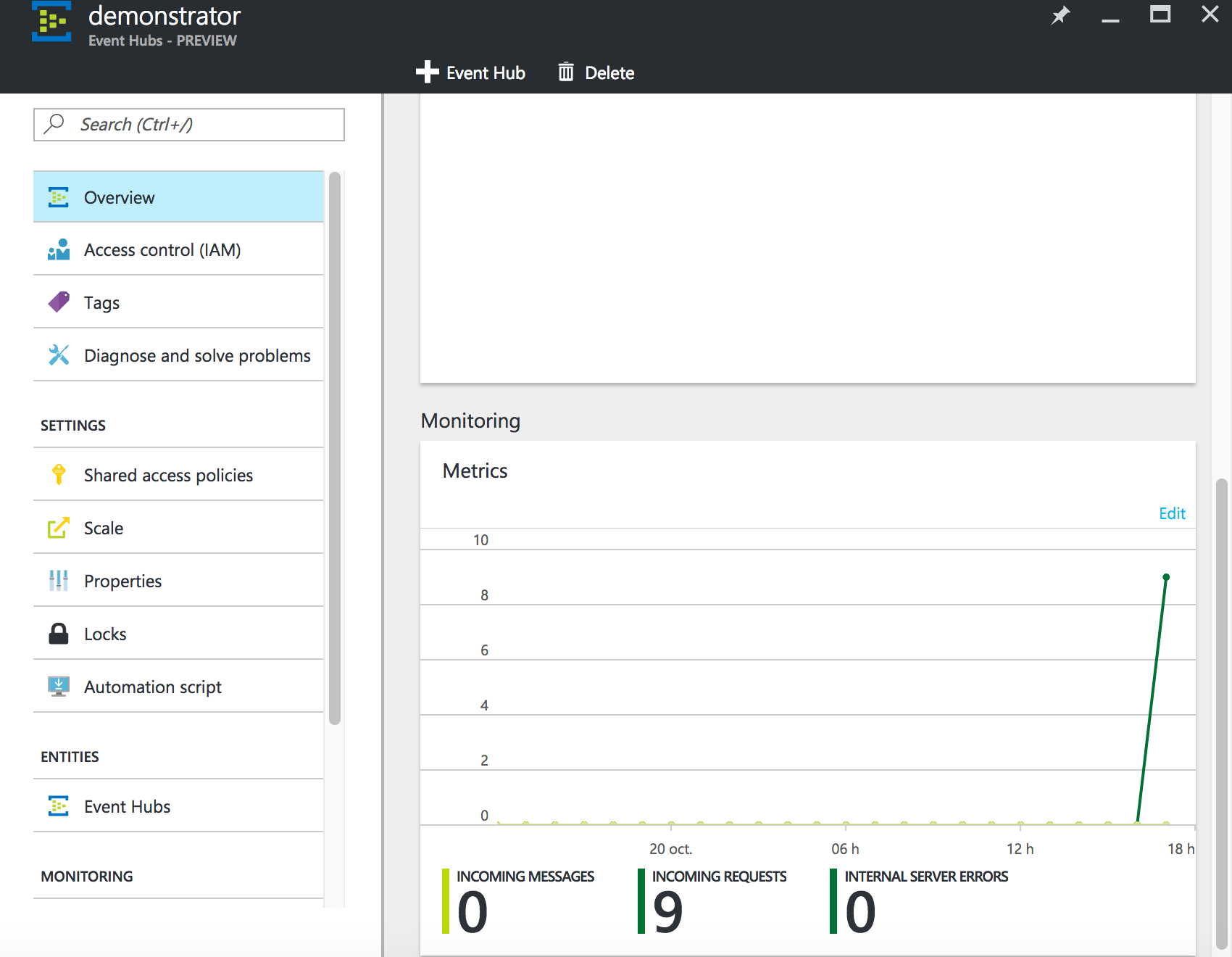Add a new Event Hub
This screenshot has height=957, width=1232.
pos(471,72)
